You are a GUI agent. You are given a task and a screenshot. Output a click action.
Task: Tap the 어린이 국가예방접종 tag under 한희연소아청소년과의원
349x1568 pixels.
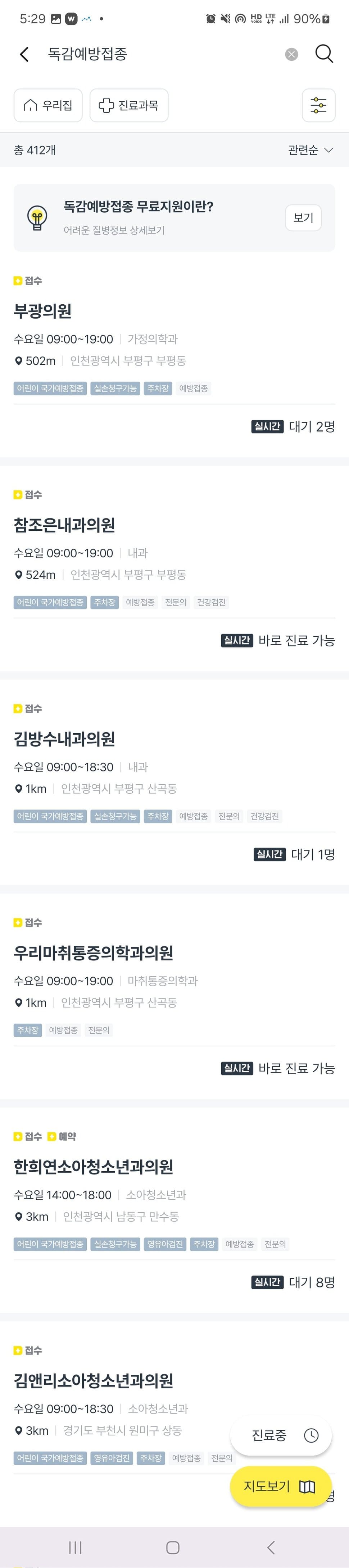(50, 1244)
